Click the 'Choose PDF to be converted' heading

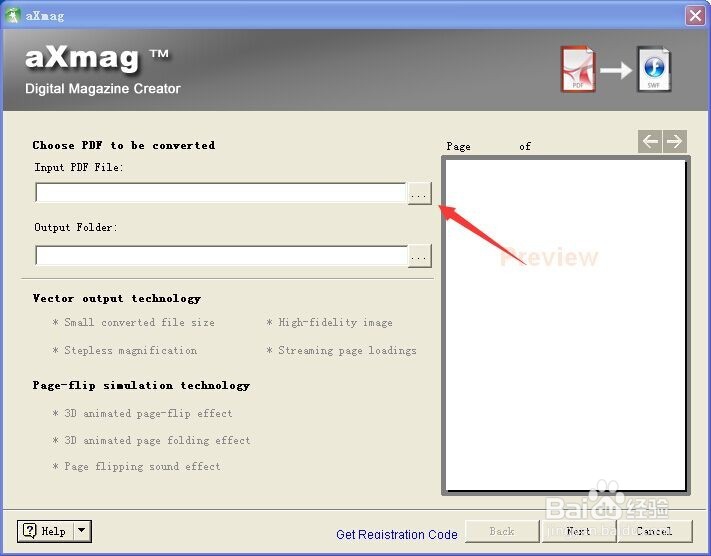tap(124, 145)
